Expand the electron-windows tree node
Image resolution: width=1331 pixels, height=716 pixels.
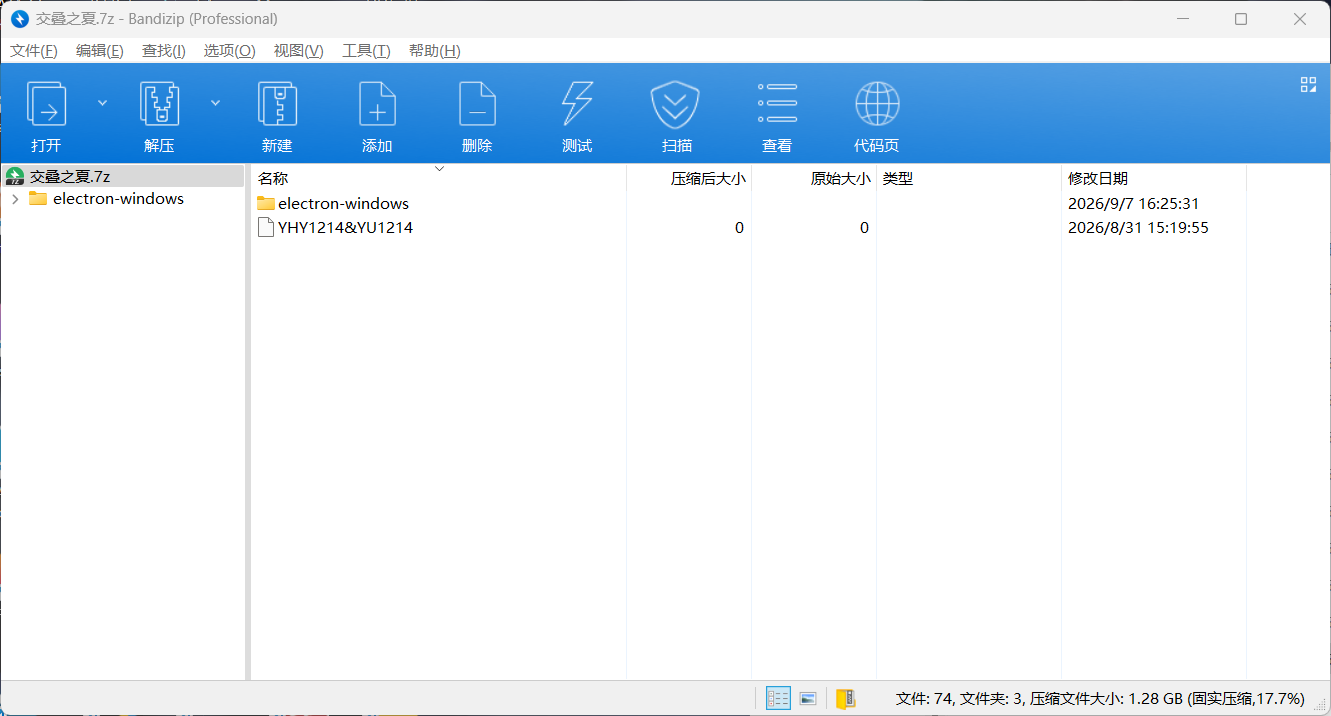15,199
